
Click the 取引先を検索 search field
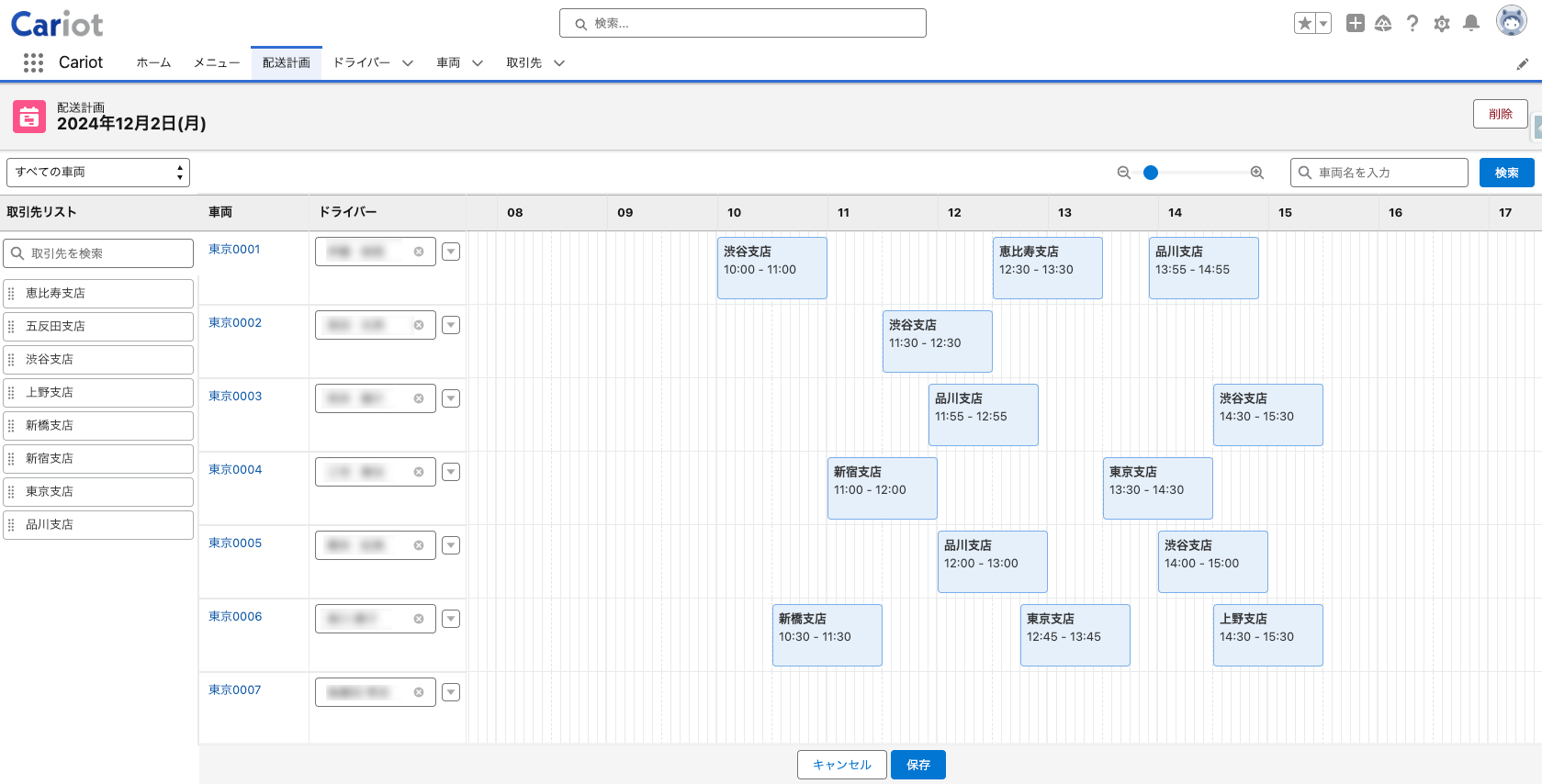point(99,253)
